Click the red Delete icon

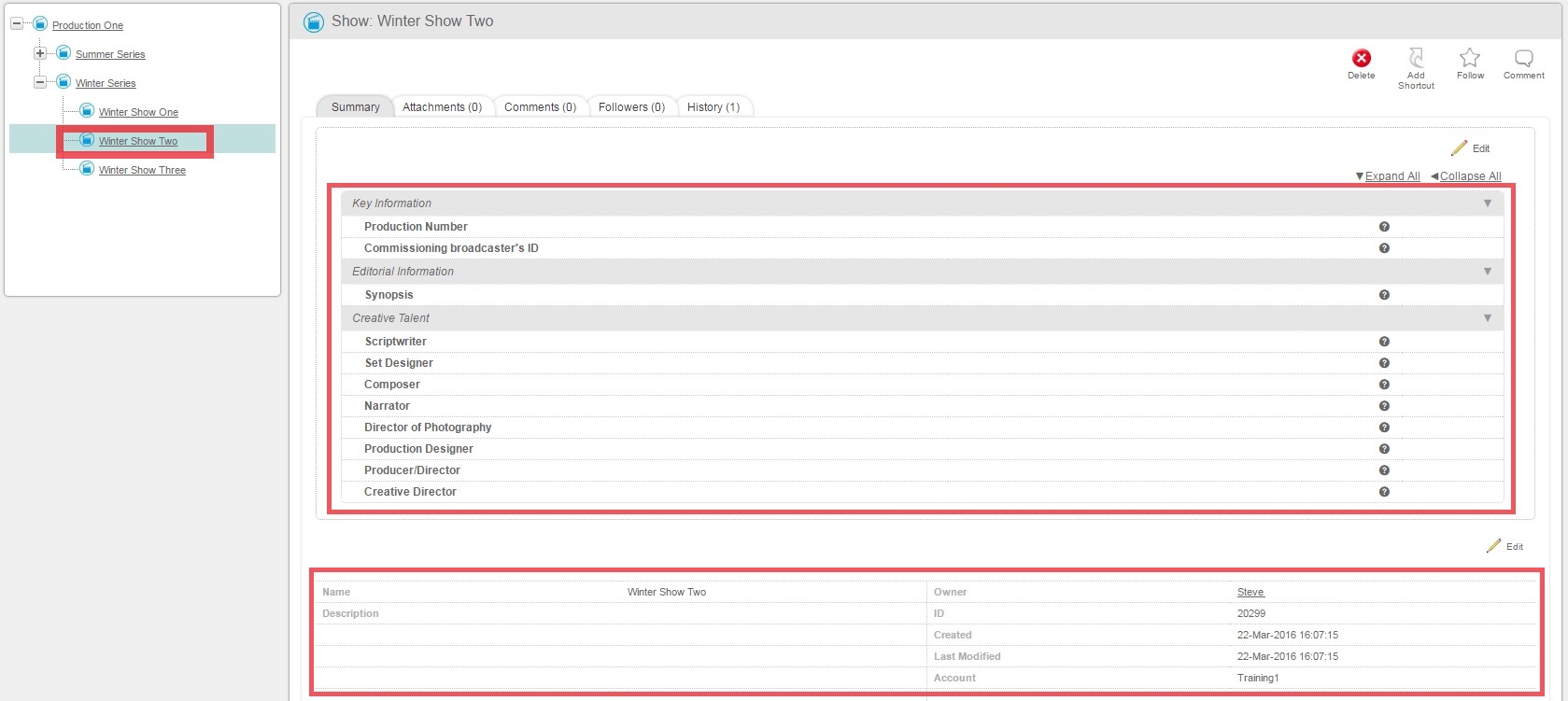(1361, 59)
